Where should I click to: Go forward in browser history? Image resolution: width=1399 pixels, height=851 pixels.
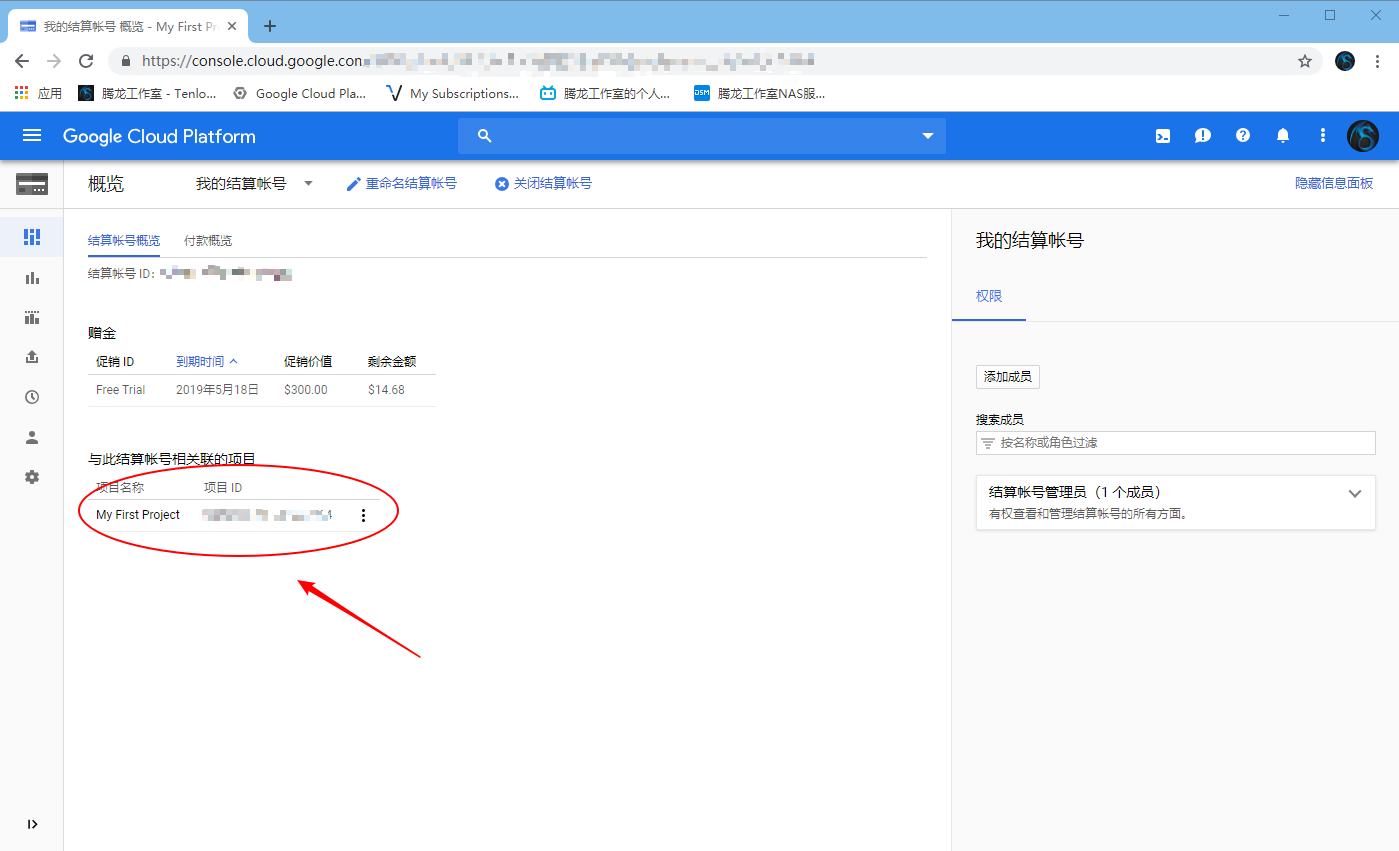54,61
